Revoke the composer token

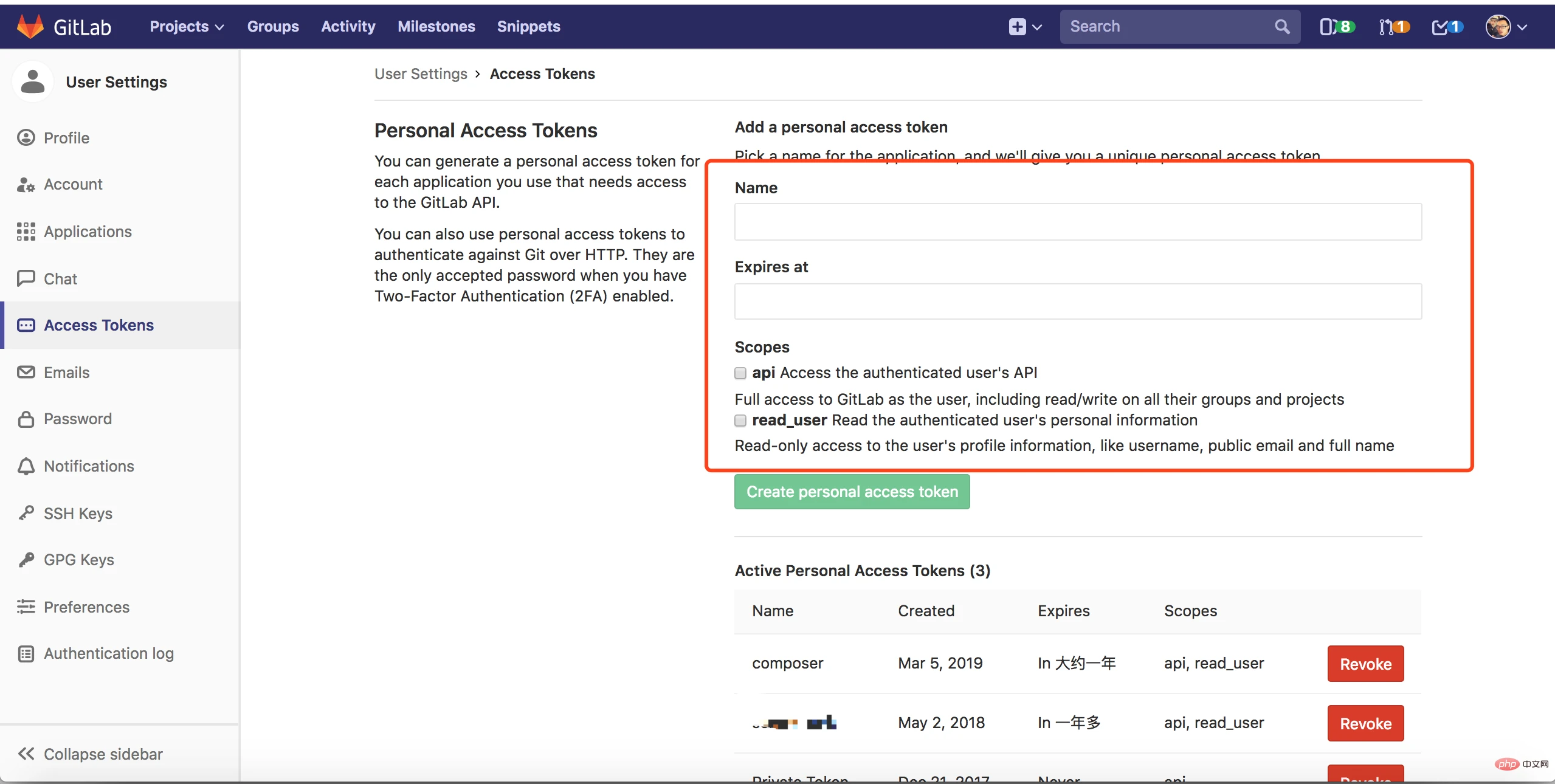[x=1366, y=664]
